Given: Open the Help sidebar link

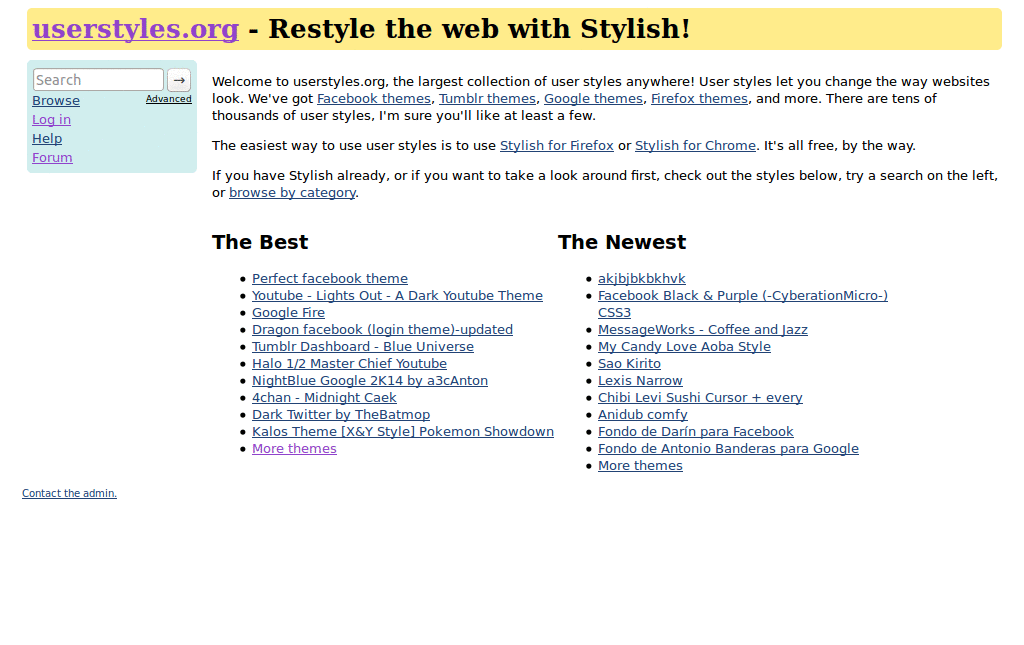Looking at the screenshot, I should point(47,138).
